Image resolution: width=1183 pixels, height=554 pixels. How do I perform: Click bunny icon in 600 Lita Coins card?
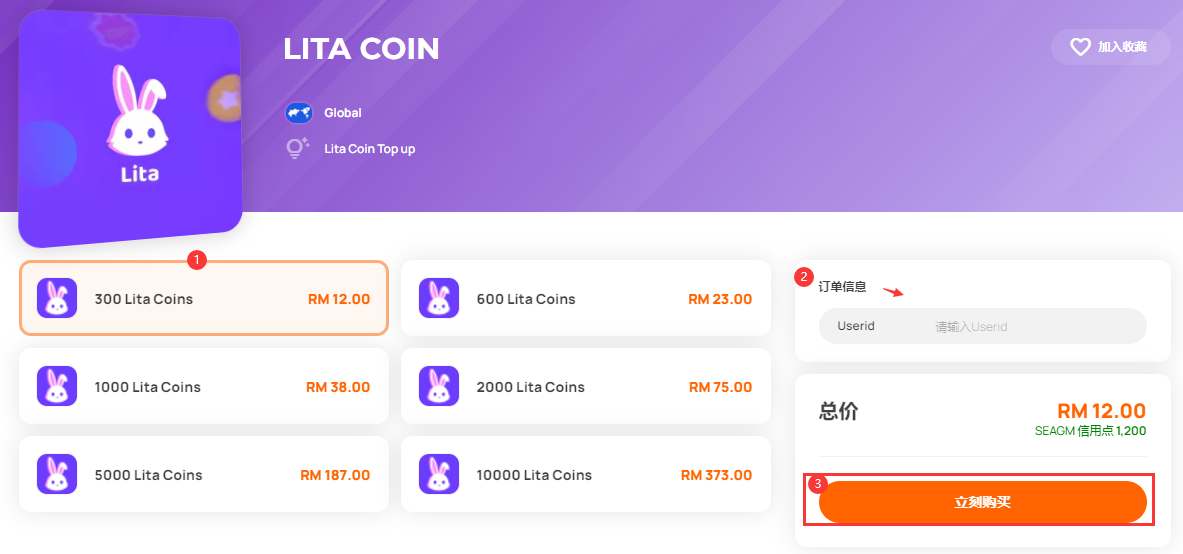click(439, 298)
